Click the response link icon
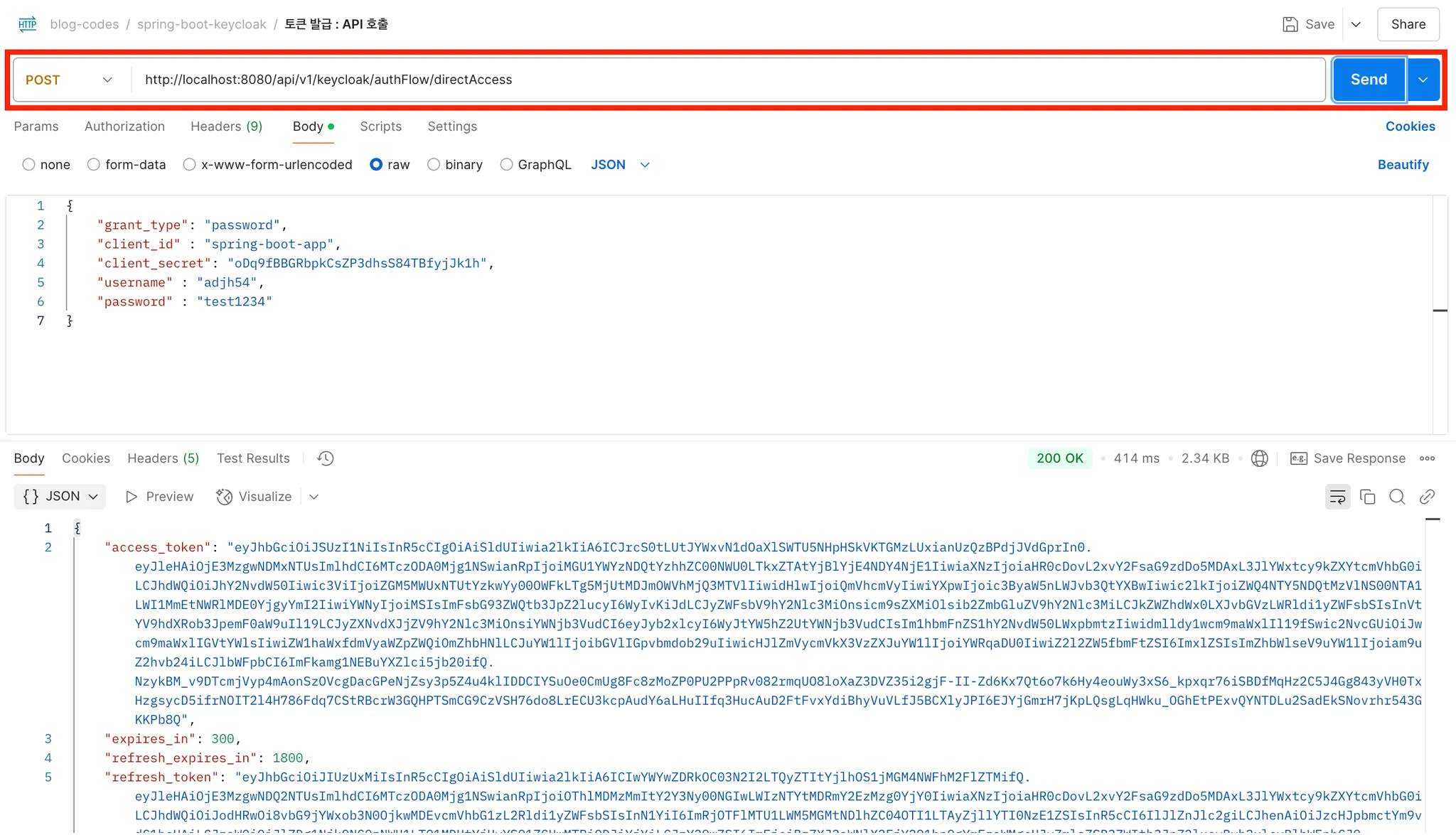The image size is (1456, 835). 1427,497
